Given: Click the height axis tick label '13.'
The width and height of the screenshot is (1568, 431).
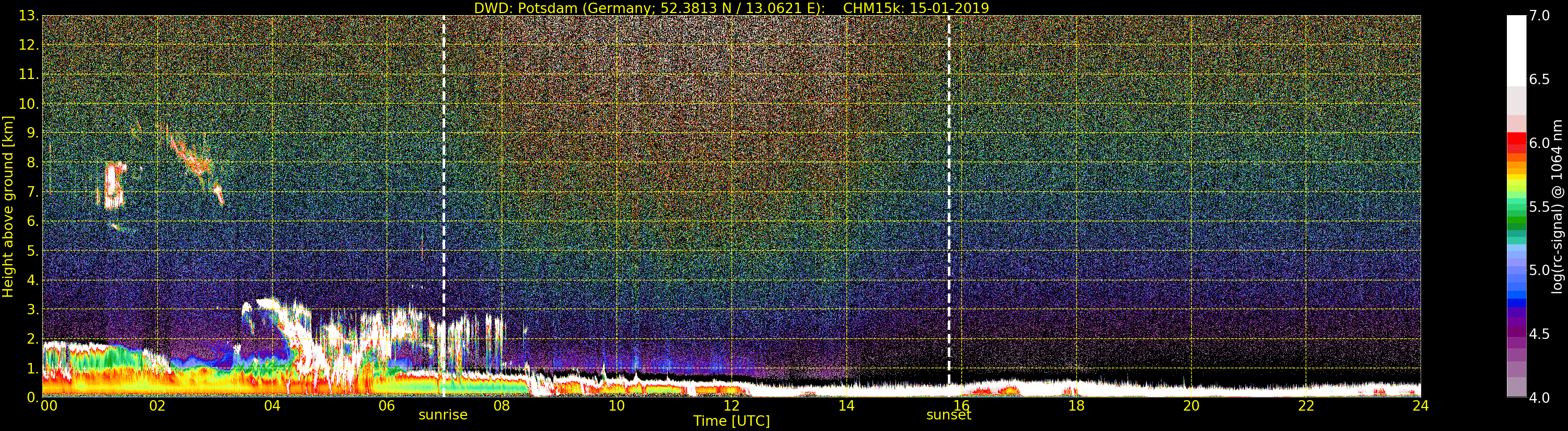Looking at the screenshot, I should 29,16.
